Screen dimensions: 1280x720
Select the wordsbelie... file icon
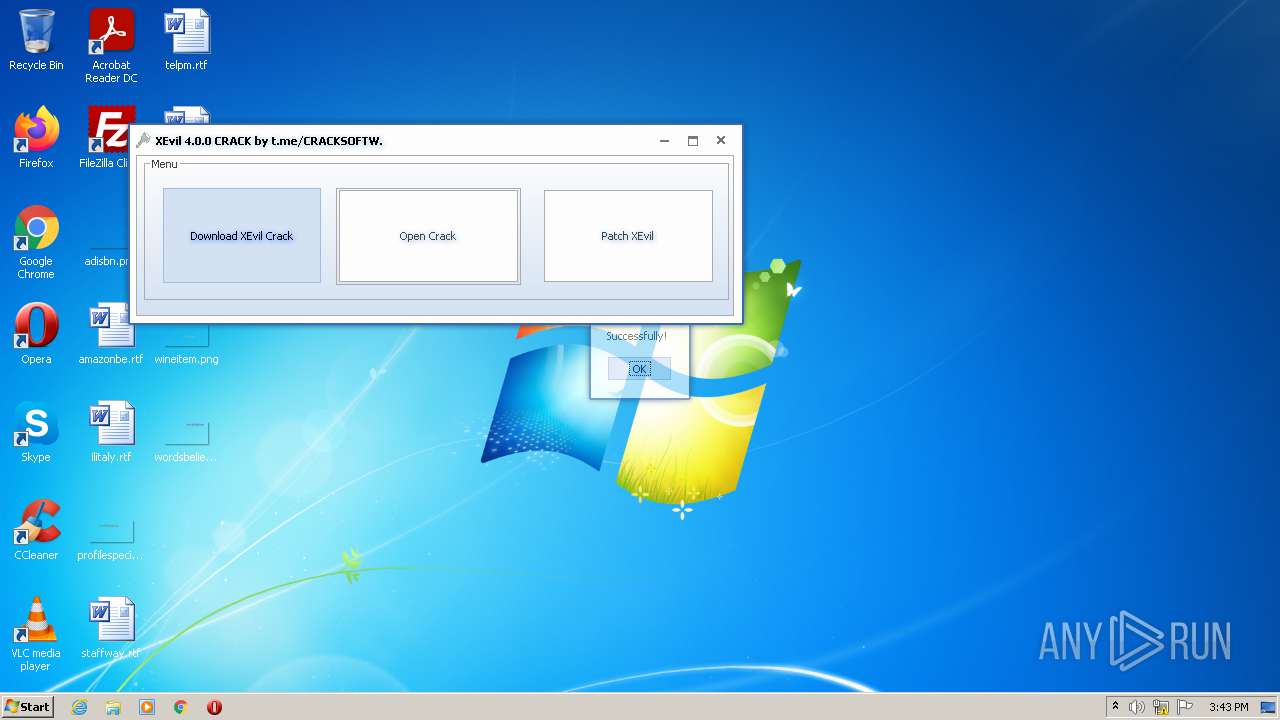(186, 438)
